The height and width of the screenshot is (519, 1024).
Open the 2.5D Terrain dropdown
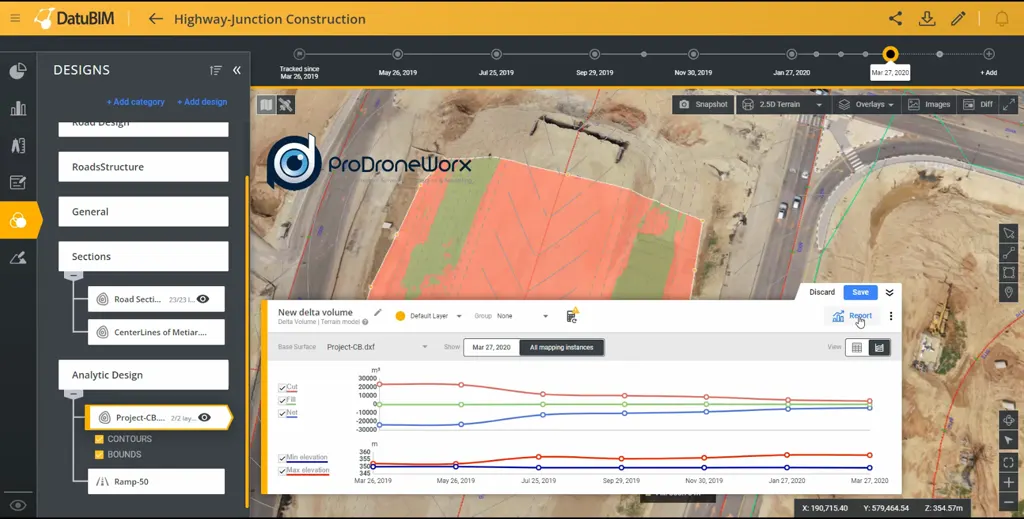783,104
